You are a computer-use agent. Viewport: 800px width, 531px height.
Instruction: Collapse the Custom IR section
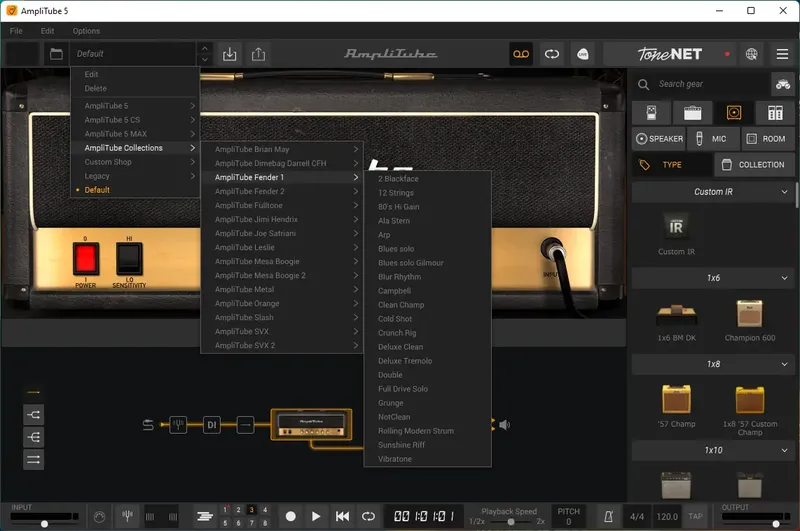(x=784, y=192)
